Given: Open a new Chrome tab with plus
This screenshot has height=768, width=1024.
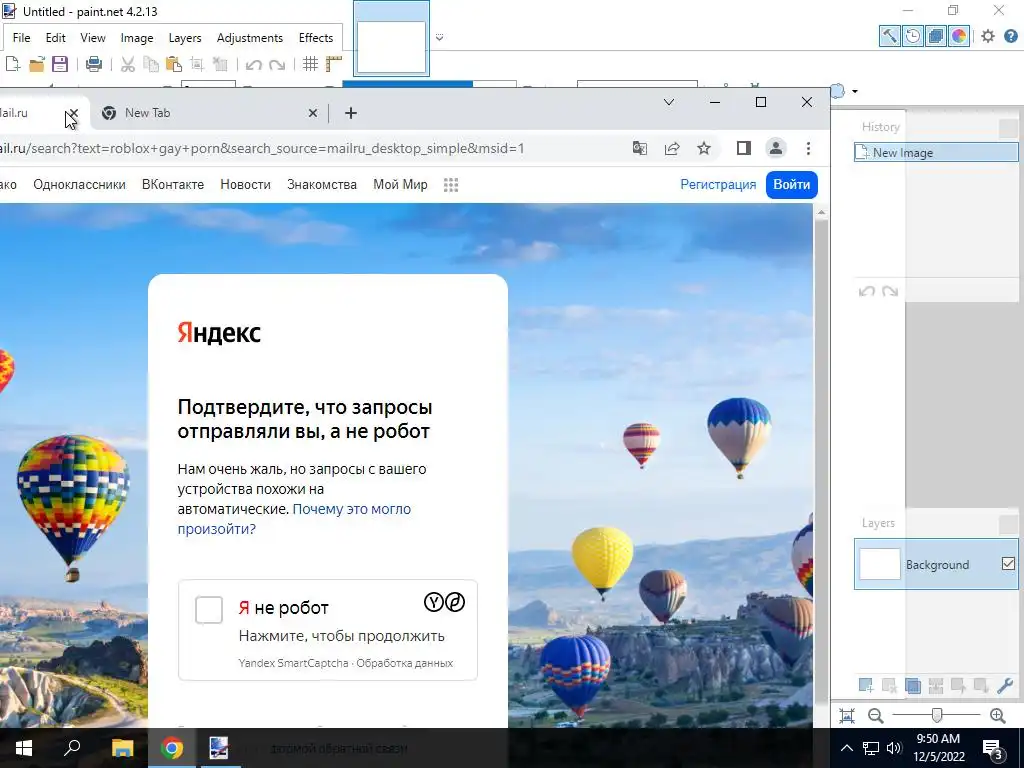Looking at the screenshot, I should (x=351, y=113).
